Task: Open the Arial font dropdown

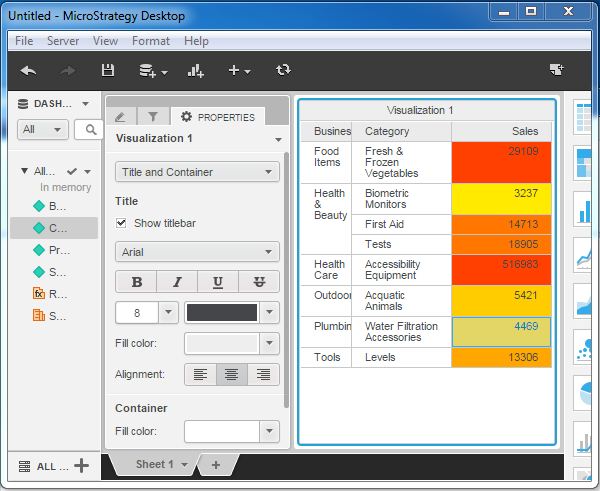Action: point(197,252)
